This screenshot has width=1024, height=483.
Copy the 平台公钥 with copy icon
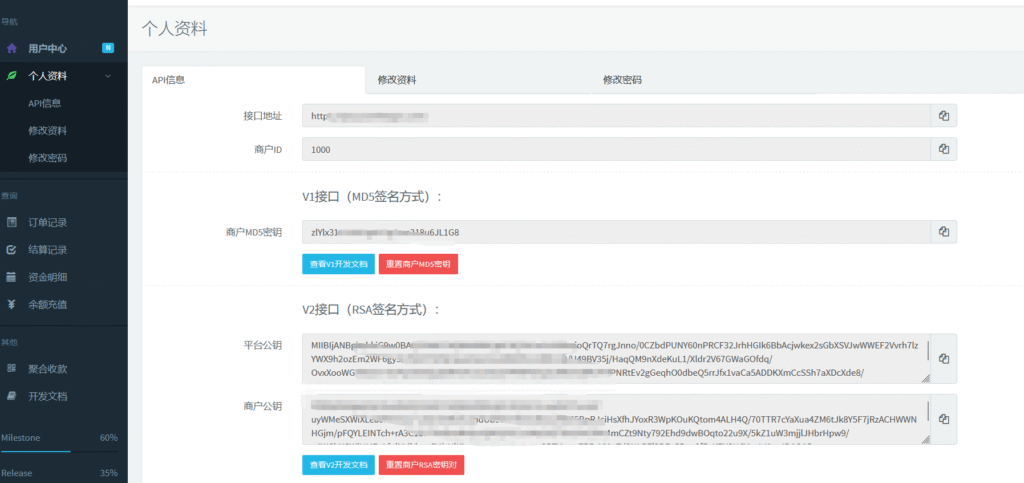pos(943,359)
